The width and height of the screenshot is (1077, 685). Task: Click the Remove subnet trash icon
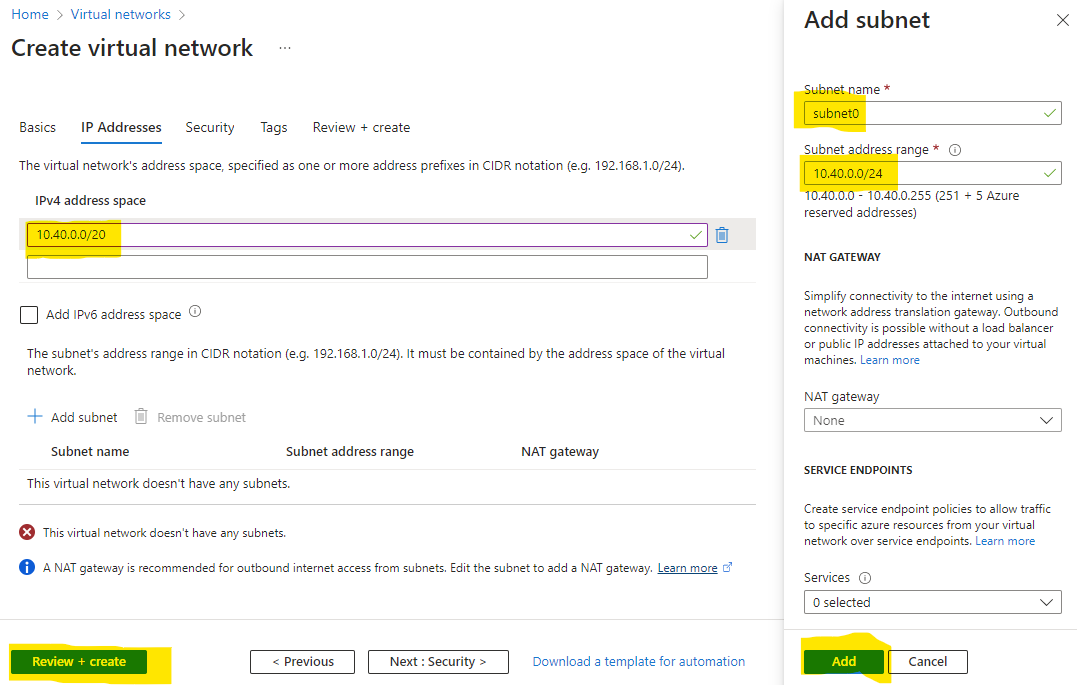click(141, 416)
